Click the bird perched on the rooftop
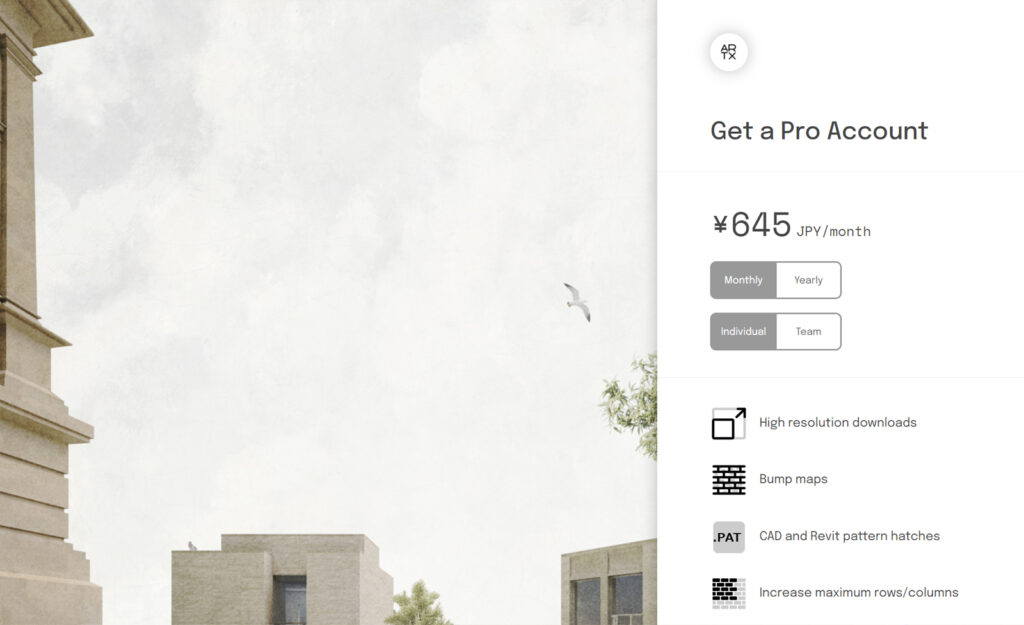This screenshot has width=1024, height=625. 192,545
